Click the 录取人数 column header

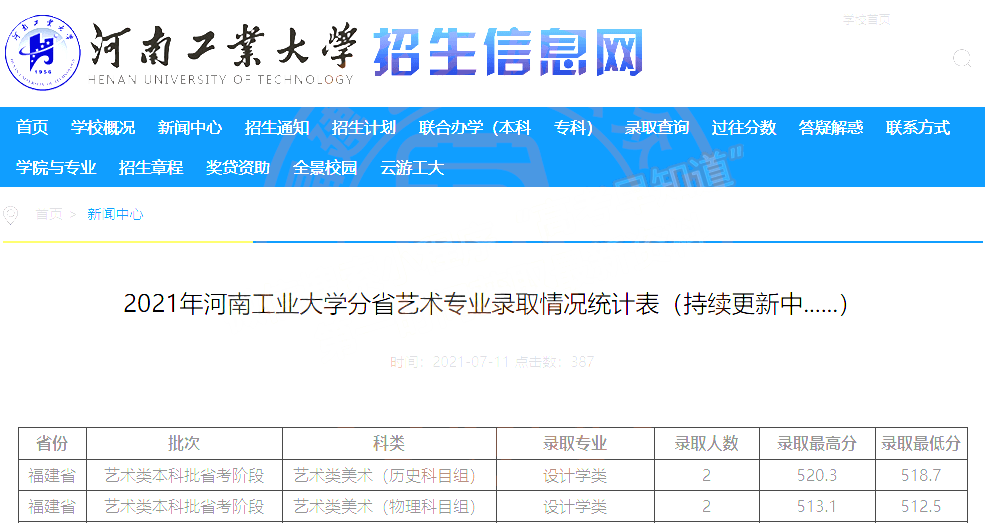click(x=707, y=444)
